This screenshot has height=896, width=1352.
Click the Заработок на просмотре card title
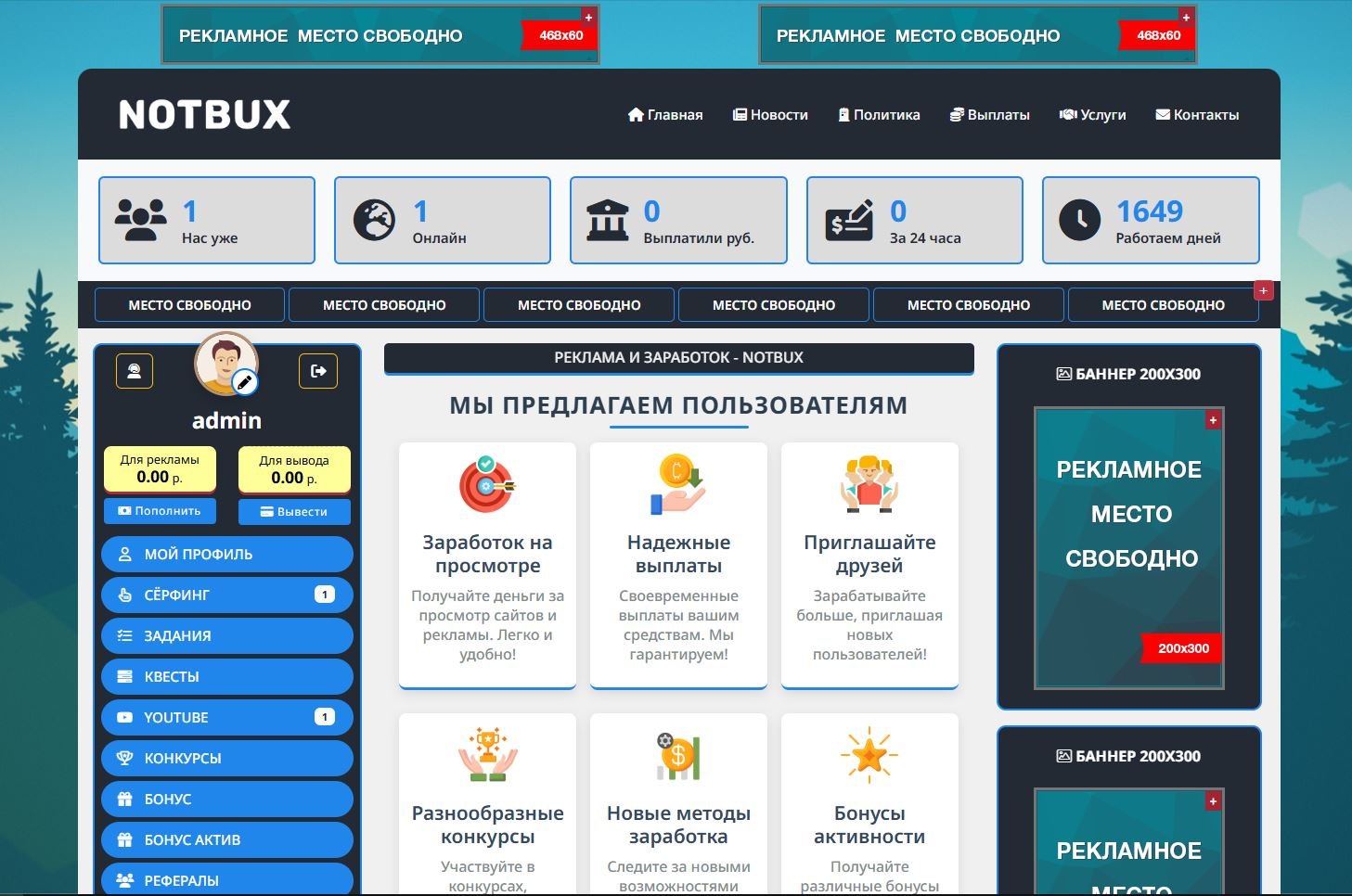[487, 554]
